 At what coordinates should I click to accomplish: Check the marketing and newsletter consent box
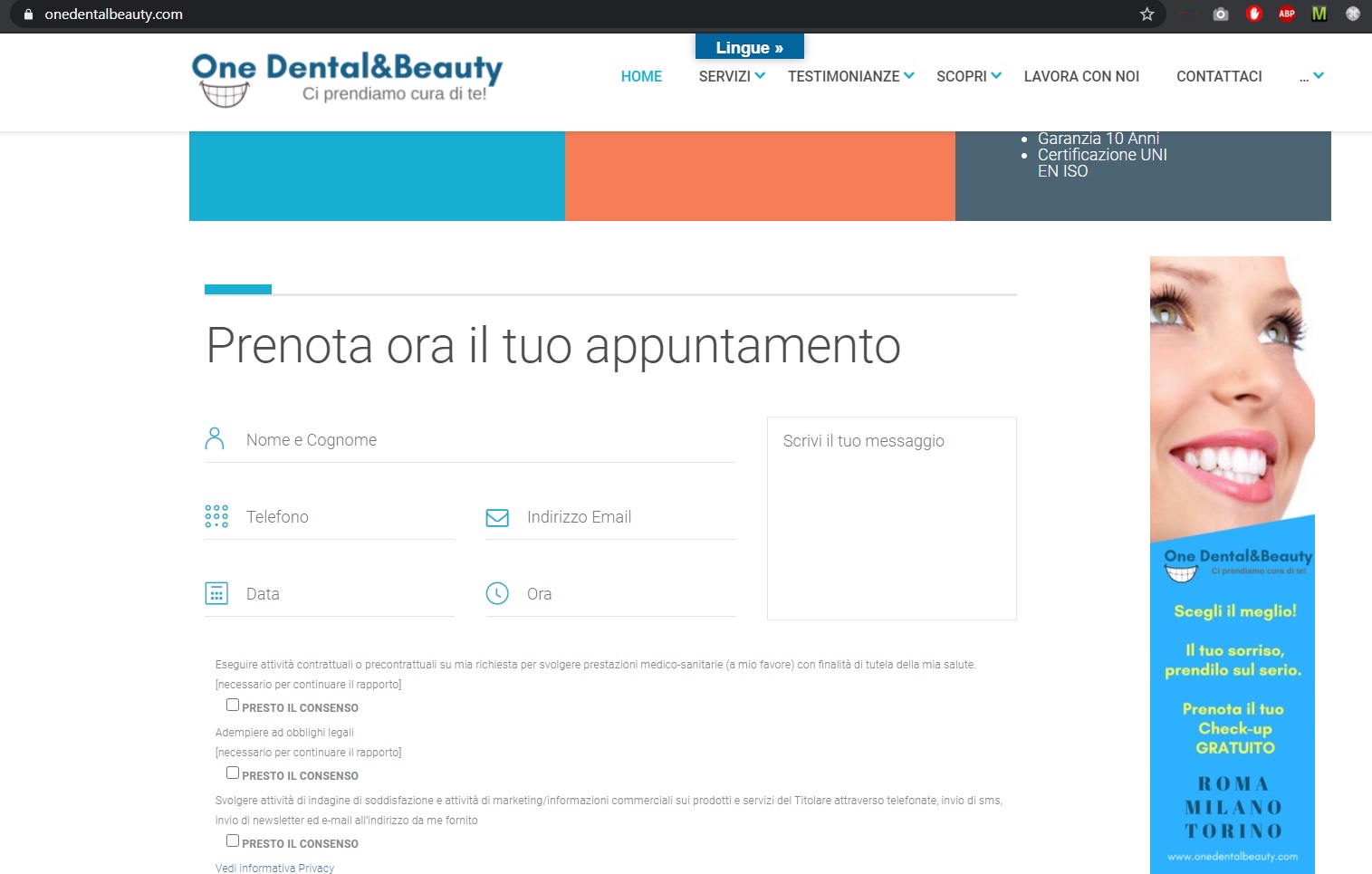[233, 840]
